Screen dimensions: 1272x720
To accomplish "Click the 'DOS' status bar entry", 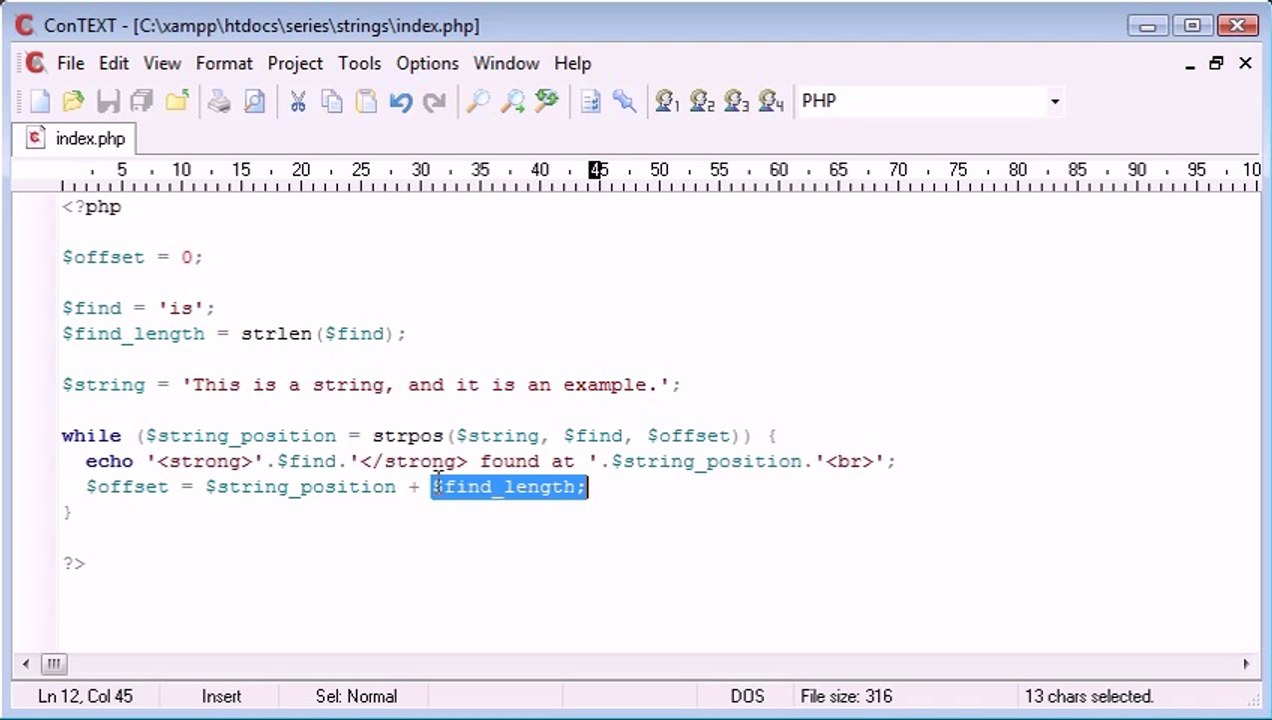I will coord(747,696).
